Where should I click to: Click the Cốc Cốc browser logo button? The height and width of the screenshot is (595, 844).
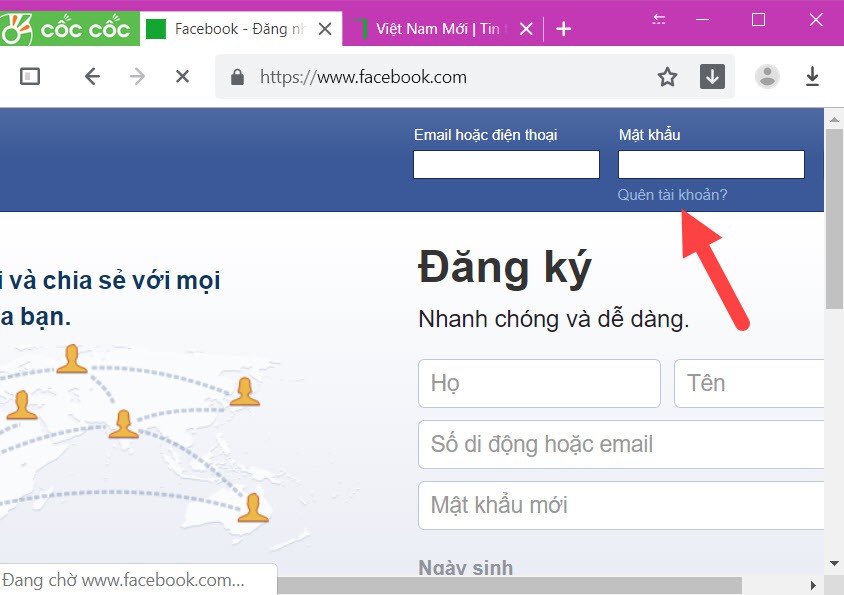pos(69,28)
